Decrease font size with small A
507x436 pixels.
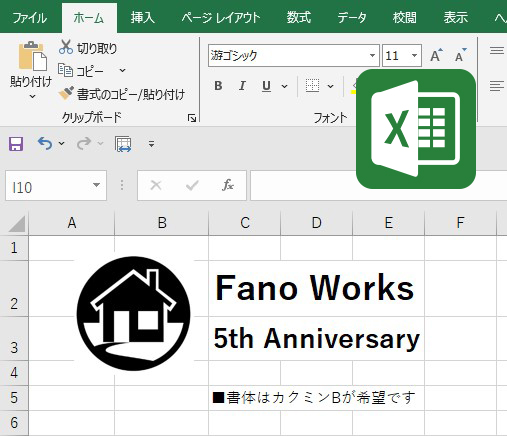[461, 55]
